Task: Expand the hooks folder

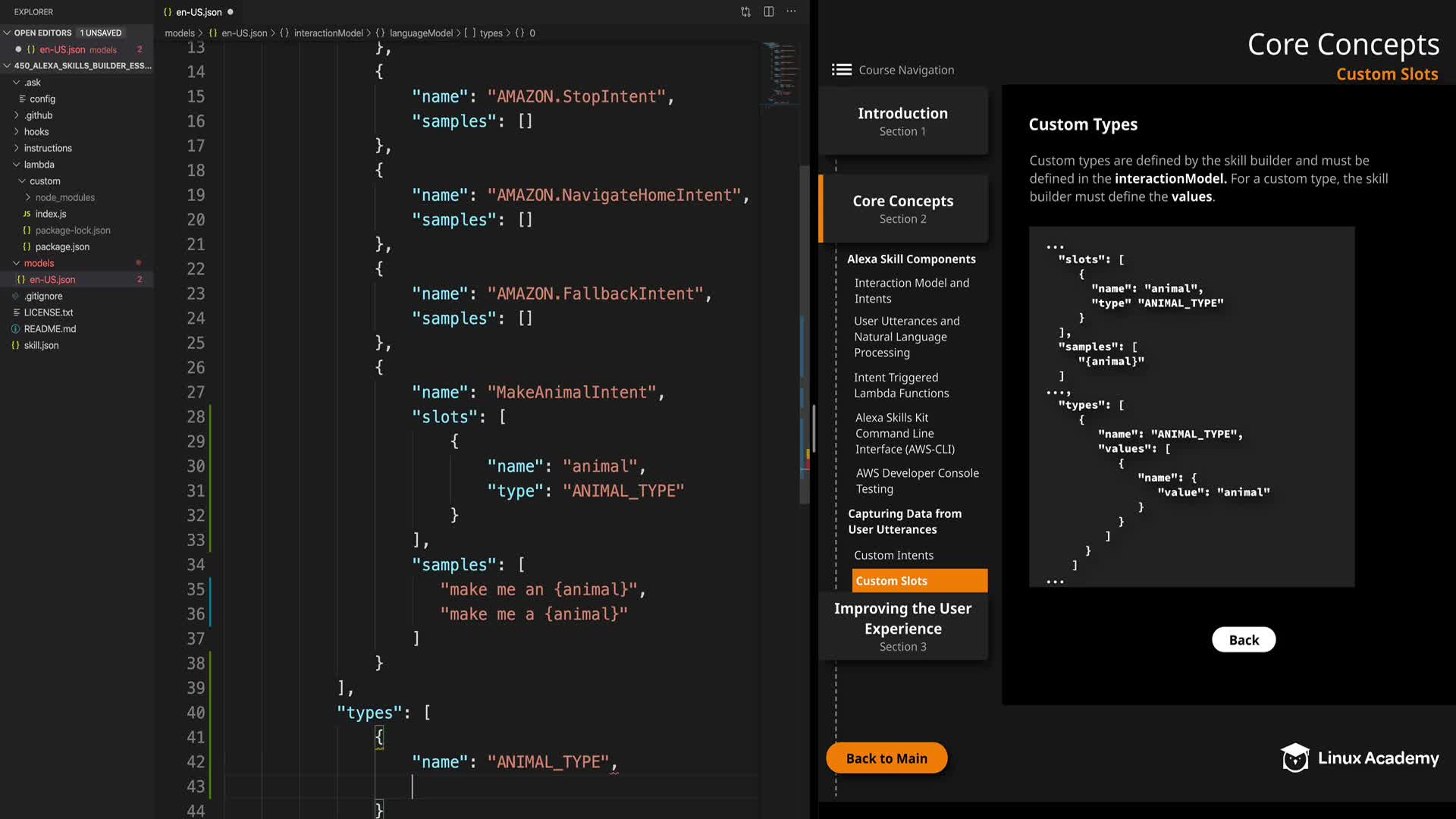Action: coord(17,132)
